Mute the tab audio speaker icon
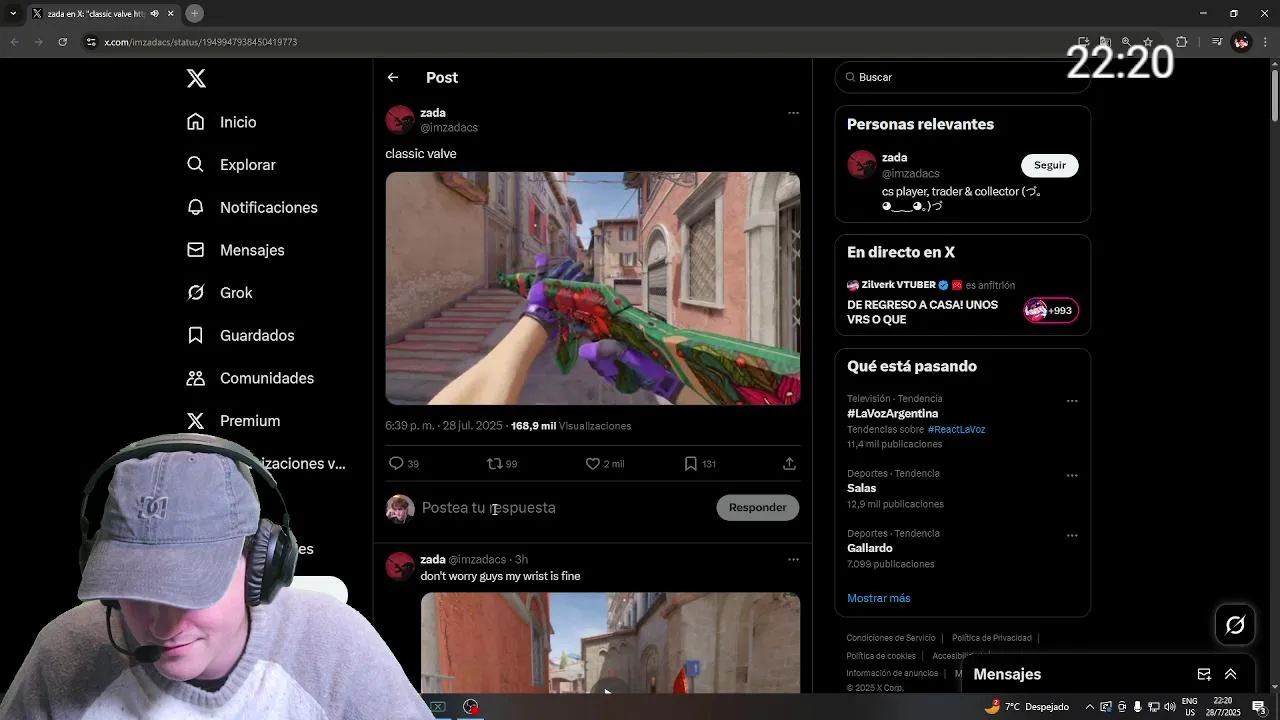 click(154, 13)
